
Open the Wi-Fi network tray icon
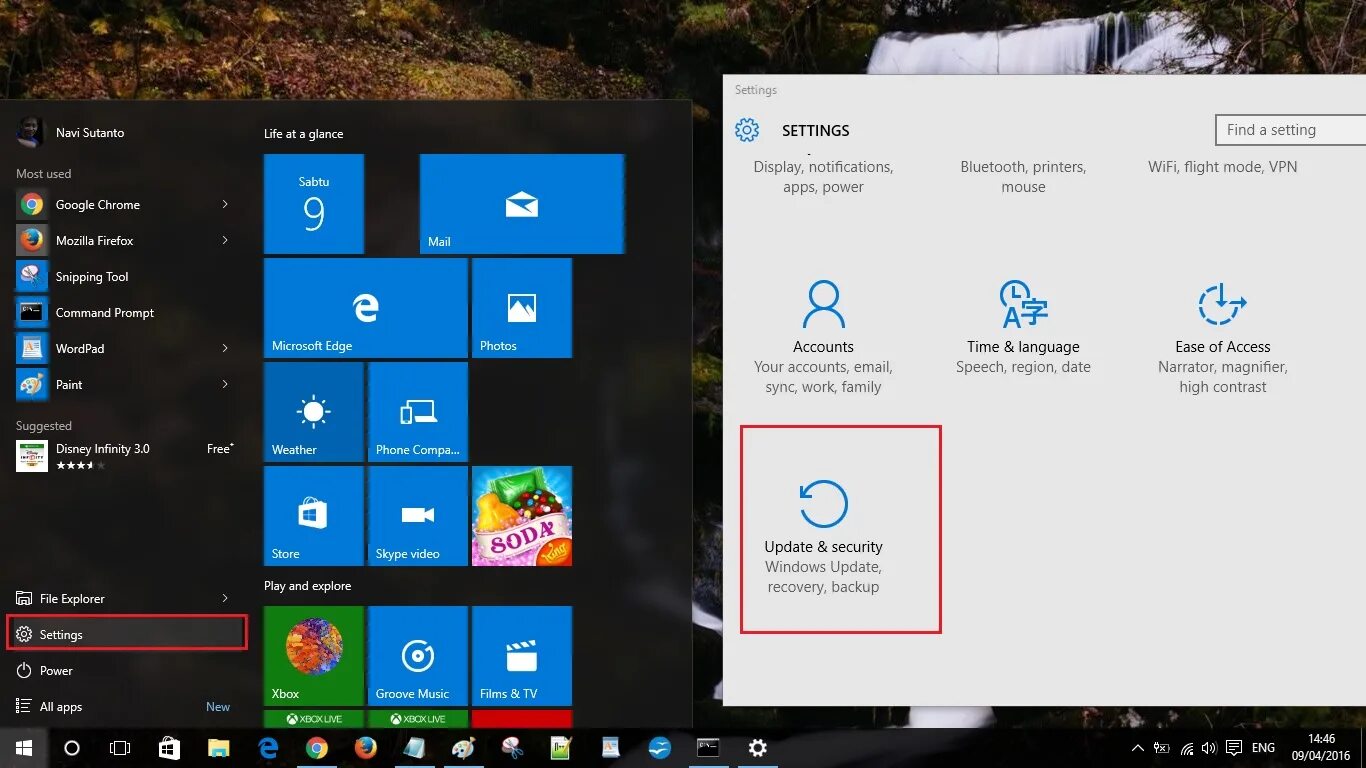pos(1186,748)
